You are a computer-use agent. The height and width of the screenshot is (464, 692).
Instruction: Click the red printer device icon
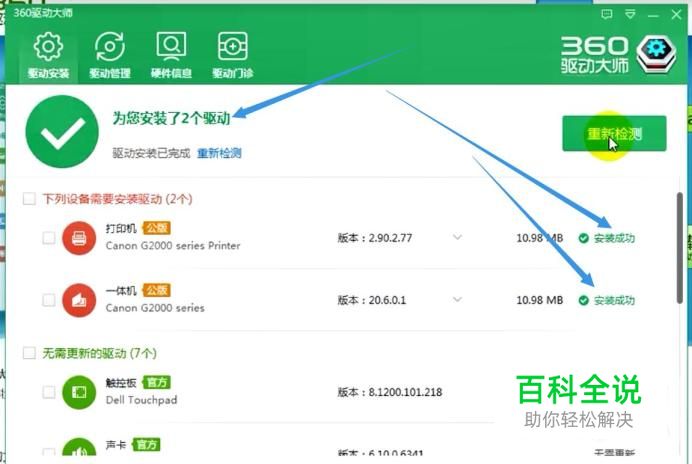tap(79, 238)
